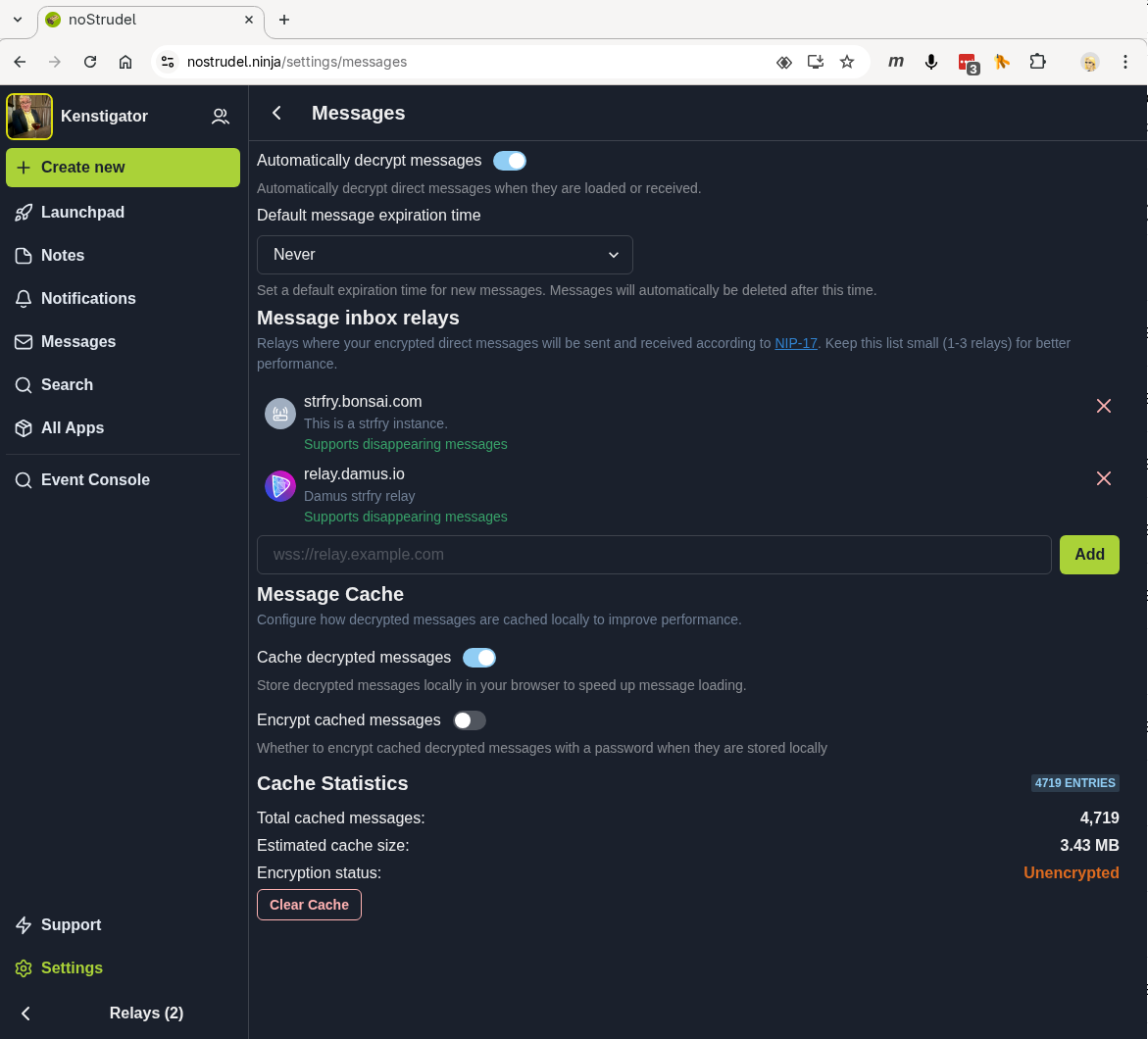Remove the strfry.bonsai.com relay with the X

point(1103,406)
